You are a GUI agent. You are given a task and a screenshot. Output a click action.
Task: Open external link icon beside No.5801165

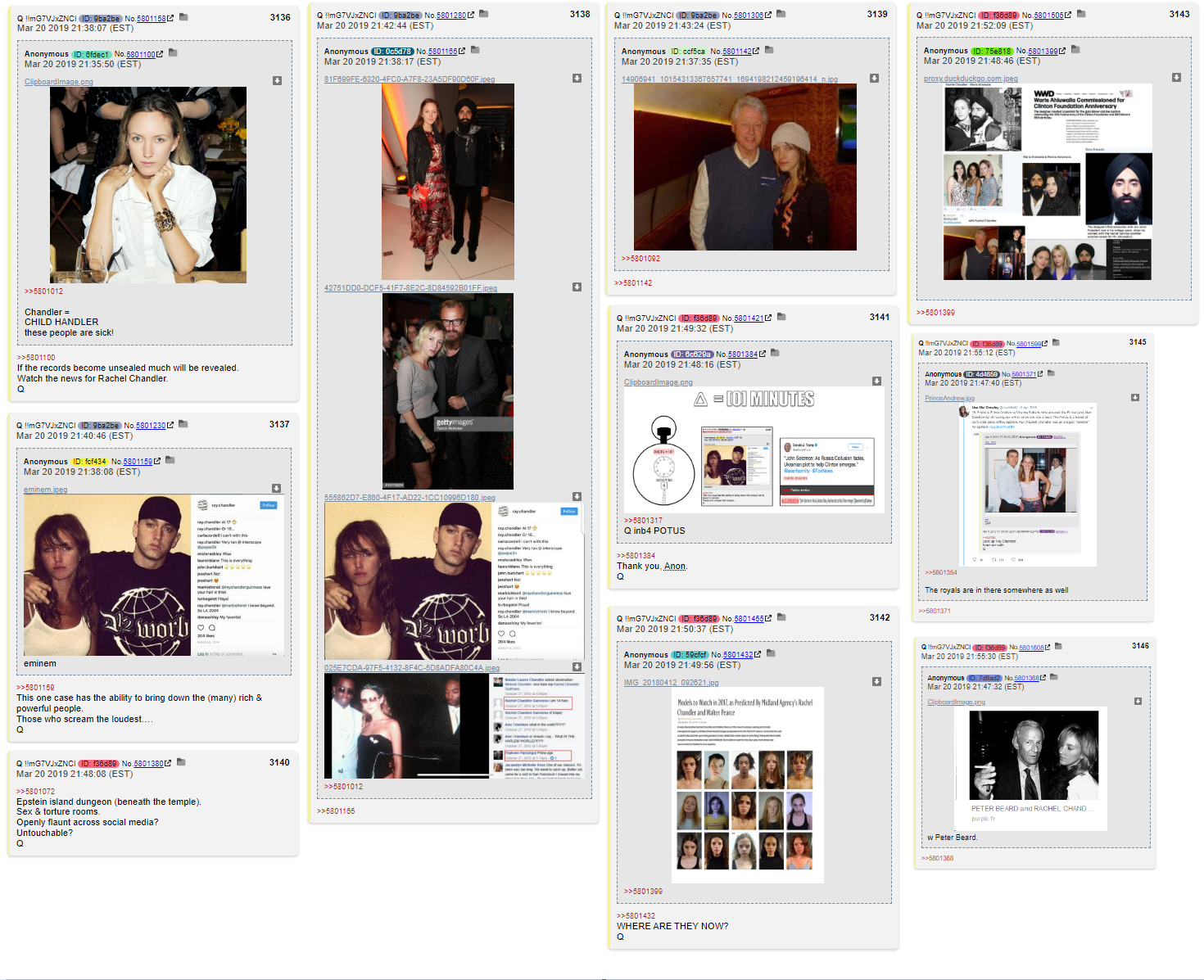point(462,51)
